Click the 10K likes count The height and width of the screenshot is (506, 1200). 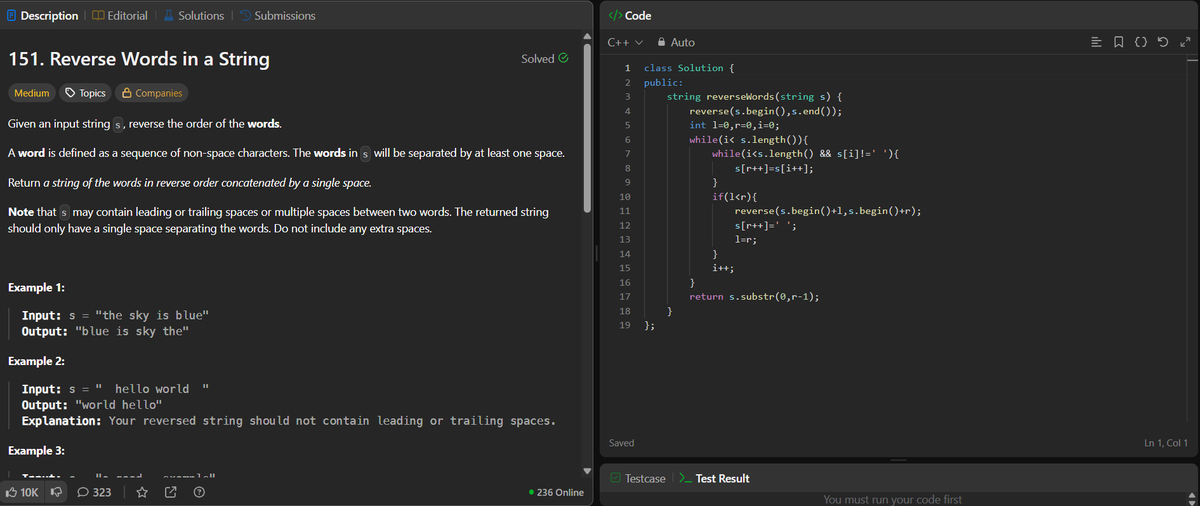(31, 492)
